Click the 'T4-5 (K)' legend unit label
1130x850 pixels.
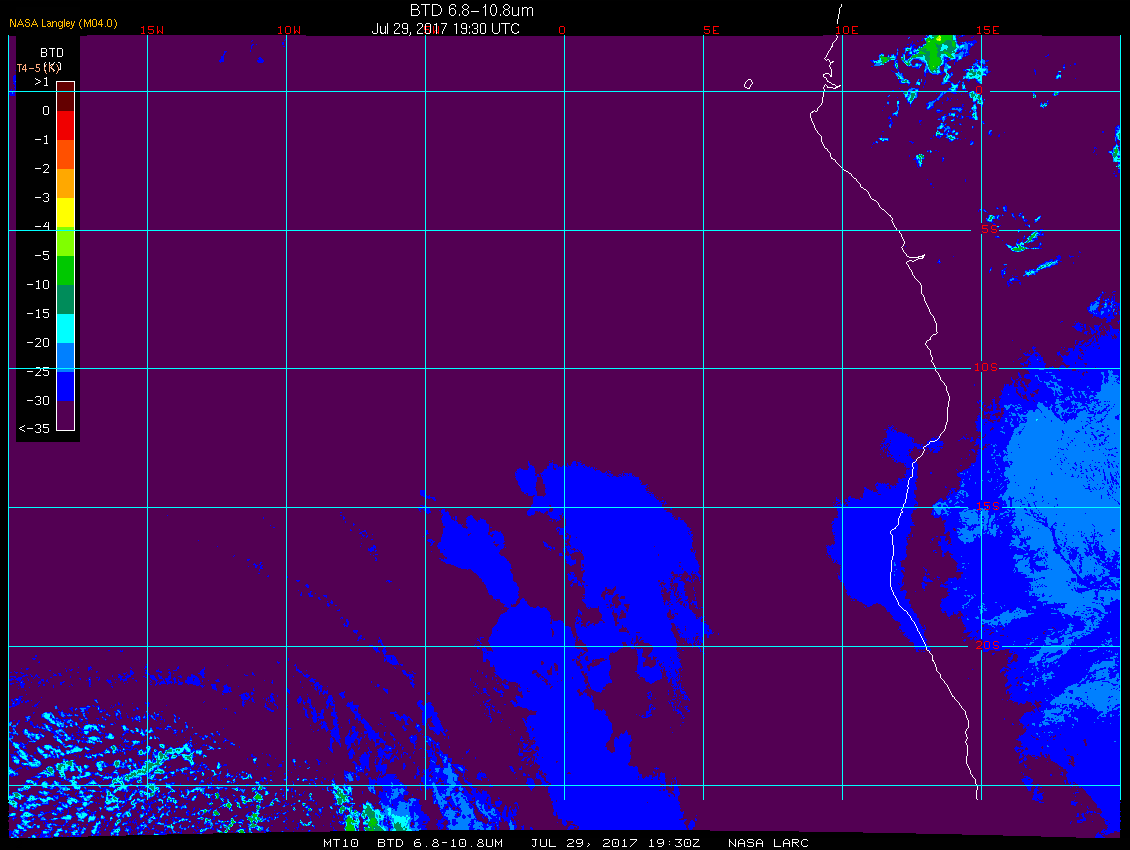(x=39, y=68)
